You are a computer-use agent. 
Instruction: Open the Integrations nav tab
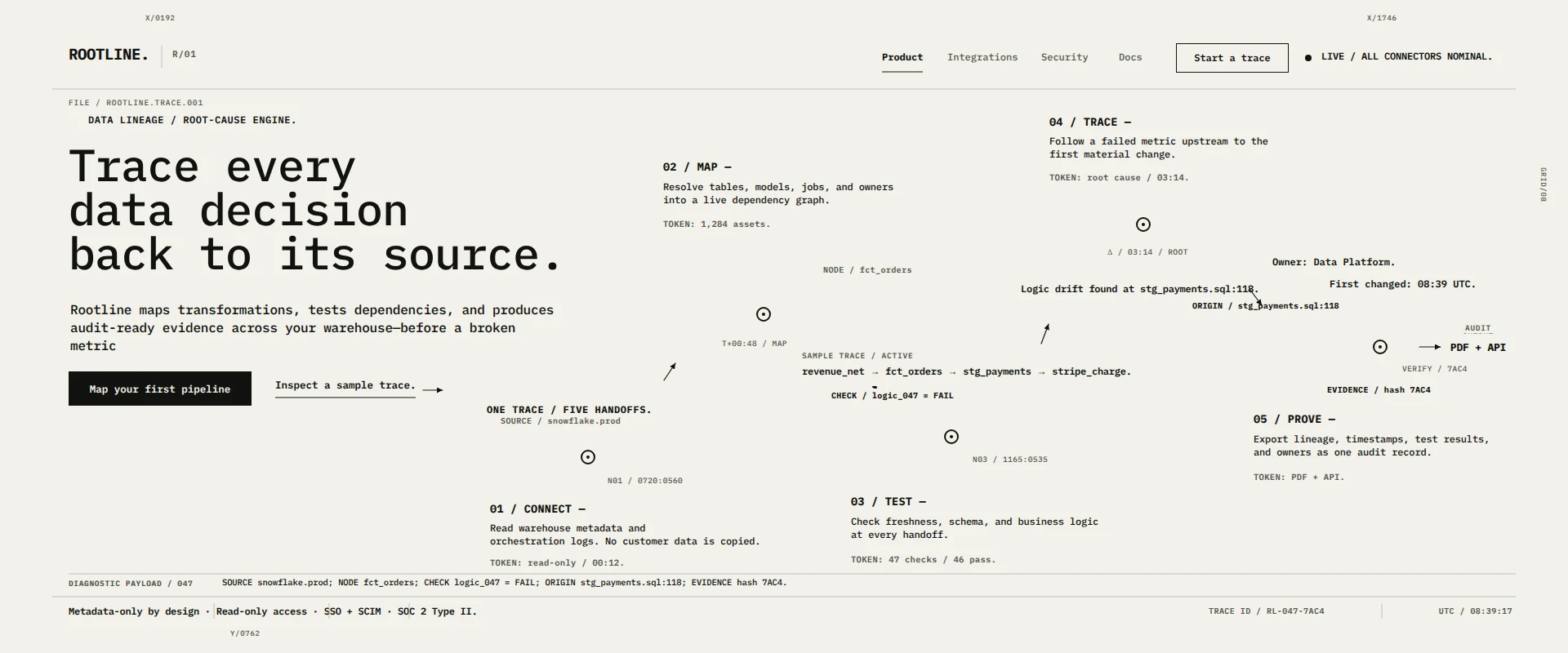coord(982,57)
